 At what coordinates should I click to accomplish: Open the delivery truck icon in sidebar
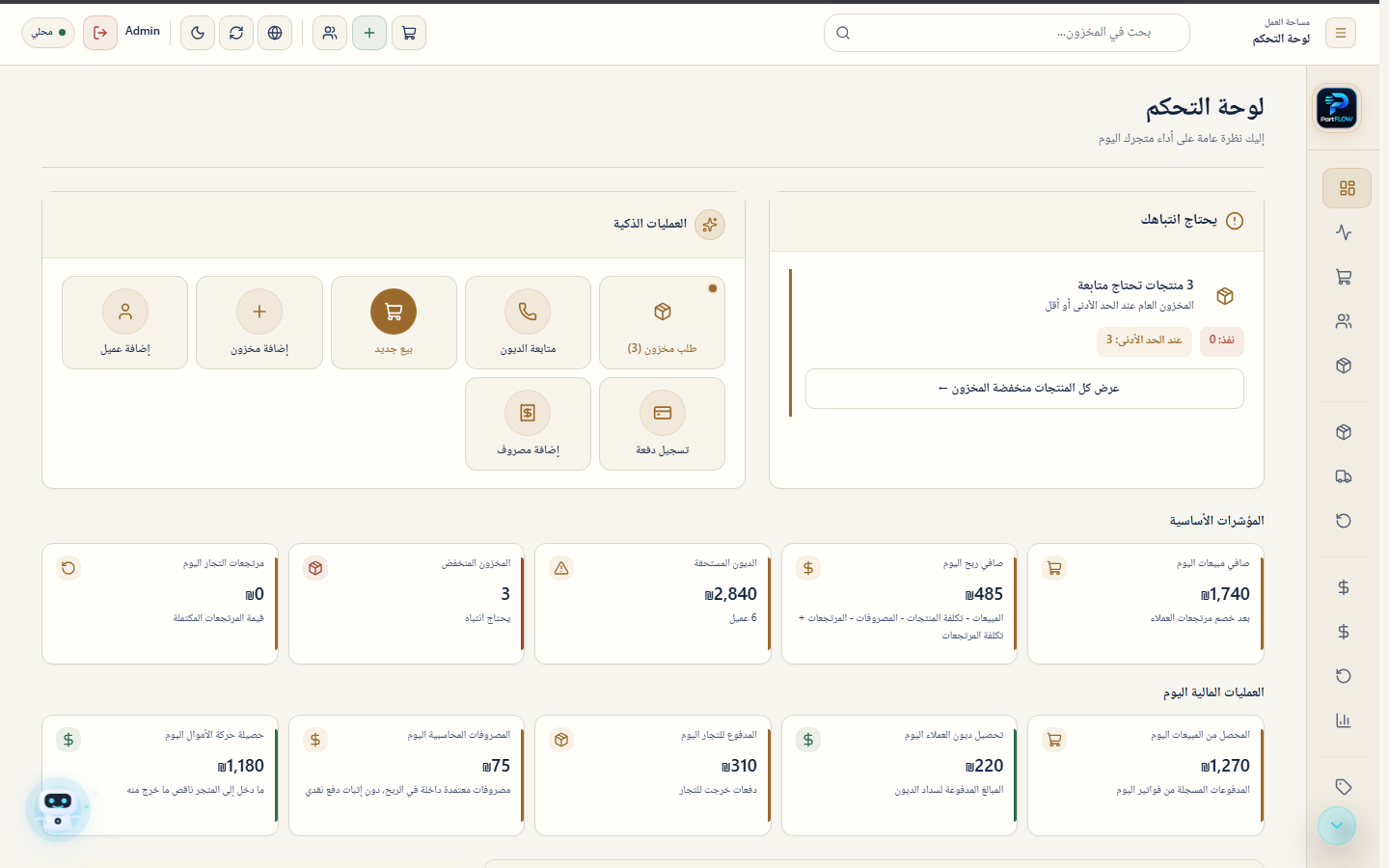[1344, 476]
